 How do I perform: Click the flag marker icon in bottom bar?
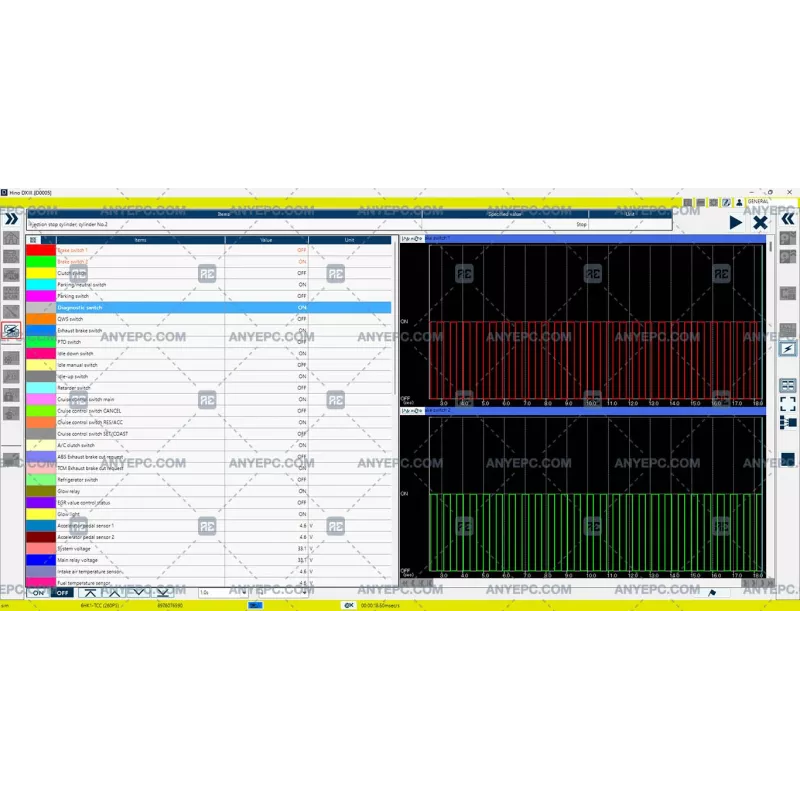pyautogui.click(x=712, y=592)
